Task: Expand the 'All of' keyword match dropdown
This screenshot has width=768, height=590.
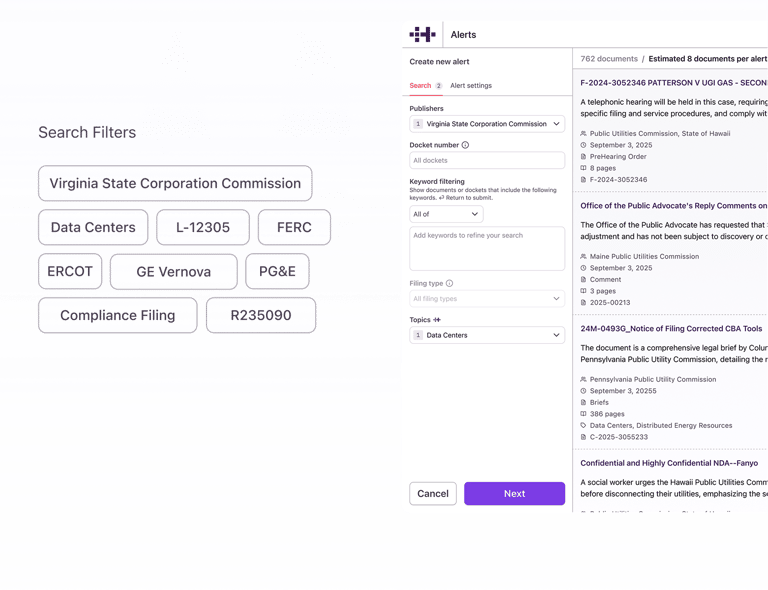Action: tap(446, 214)
